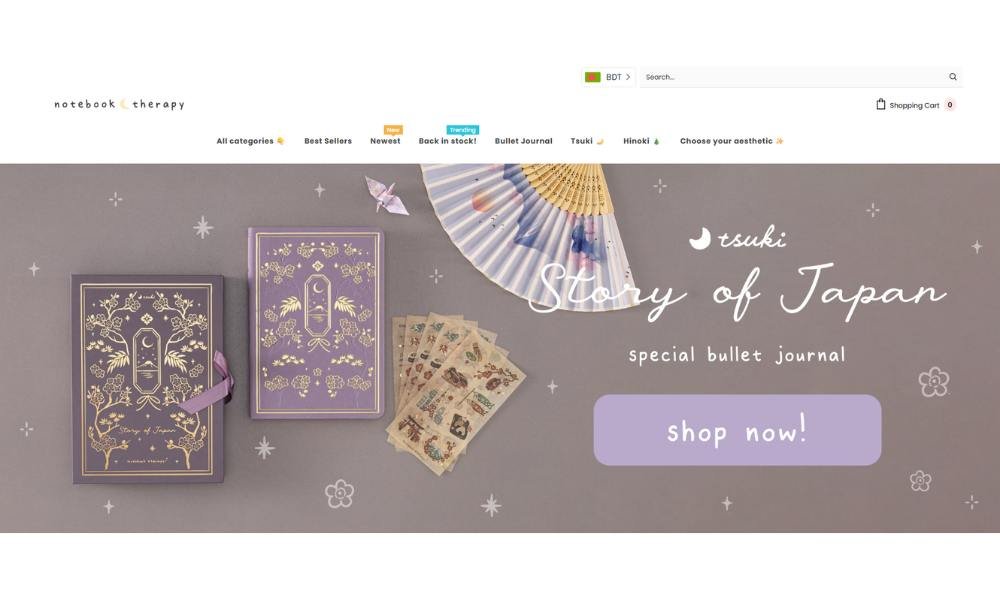1000x600 pixels.
Task: Click the search magnifier icon
Action: tap(953, 77)
